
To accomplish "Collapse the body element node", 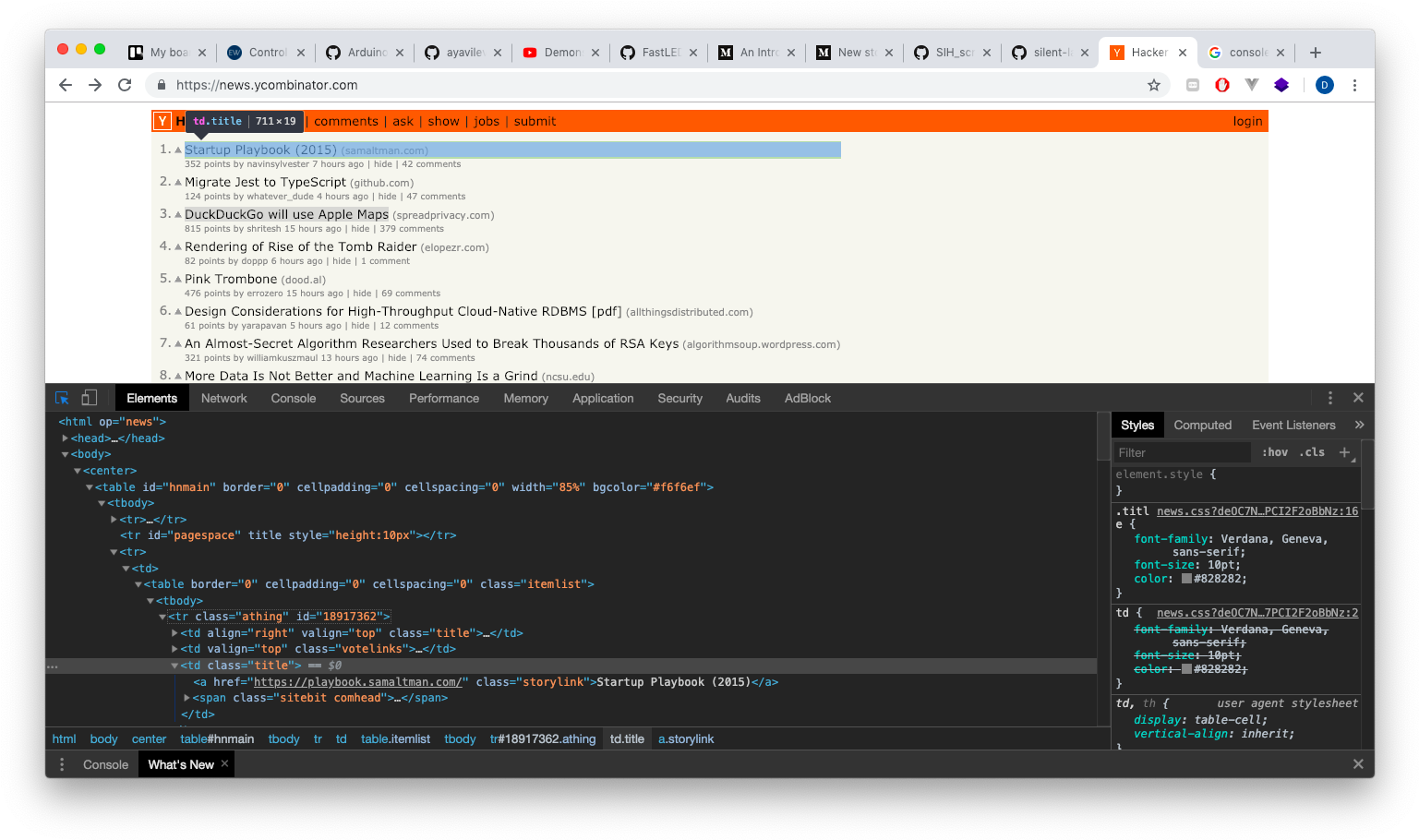I will 65,454.
